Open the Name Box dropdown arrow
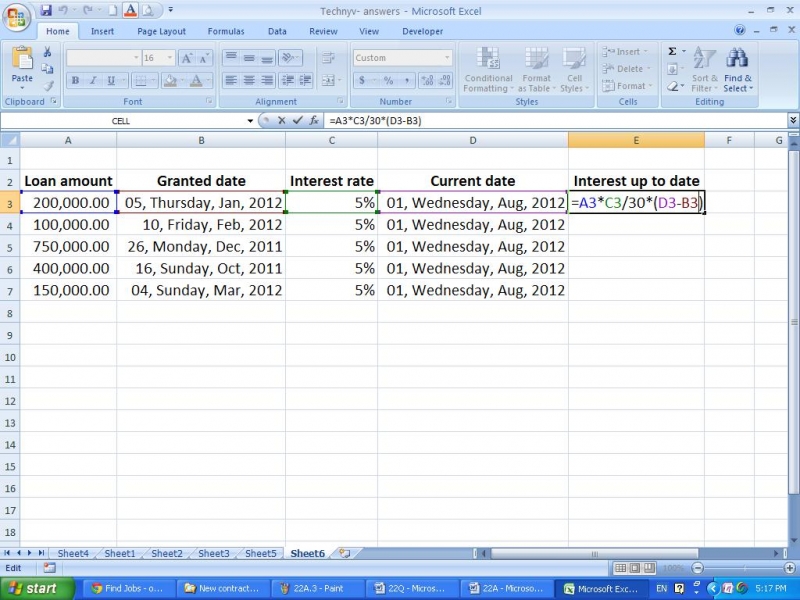Viewport: 800px width, 600px height. [x=250, y=121]
